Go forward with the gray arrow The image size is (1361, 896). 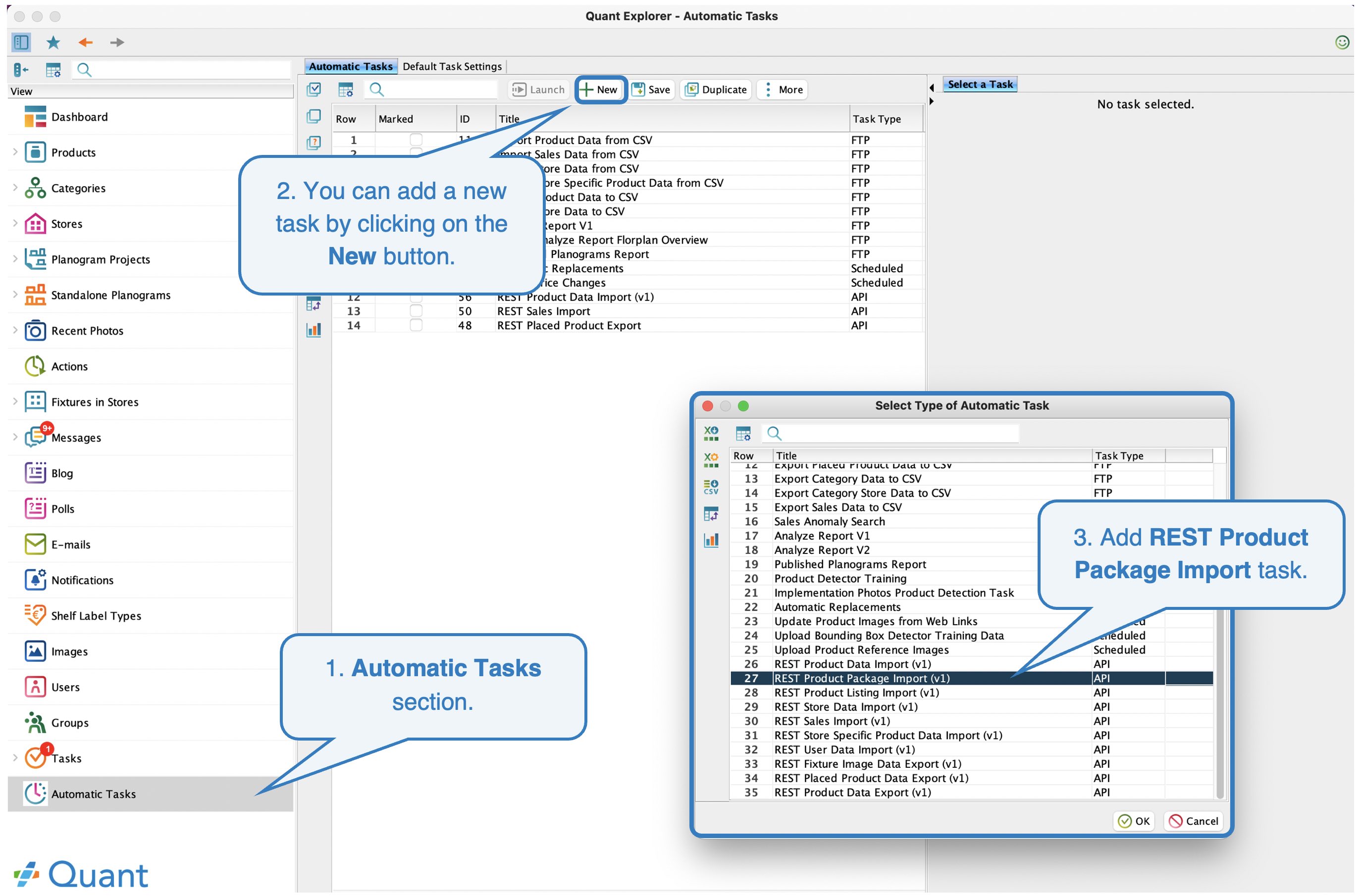click(x=117, y=42)
